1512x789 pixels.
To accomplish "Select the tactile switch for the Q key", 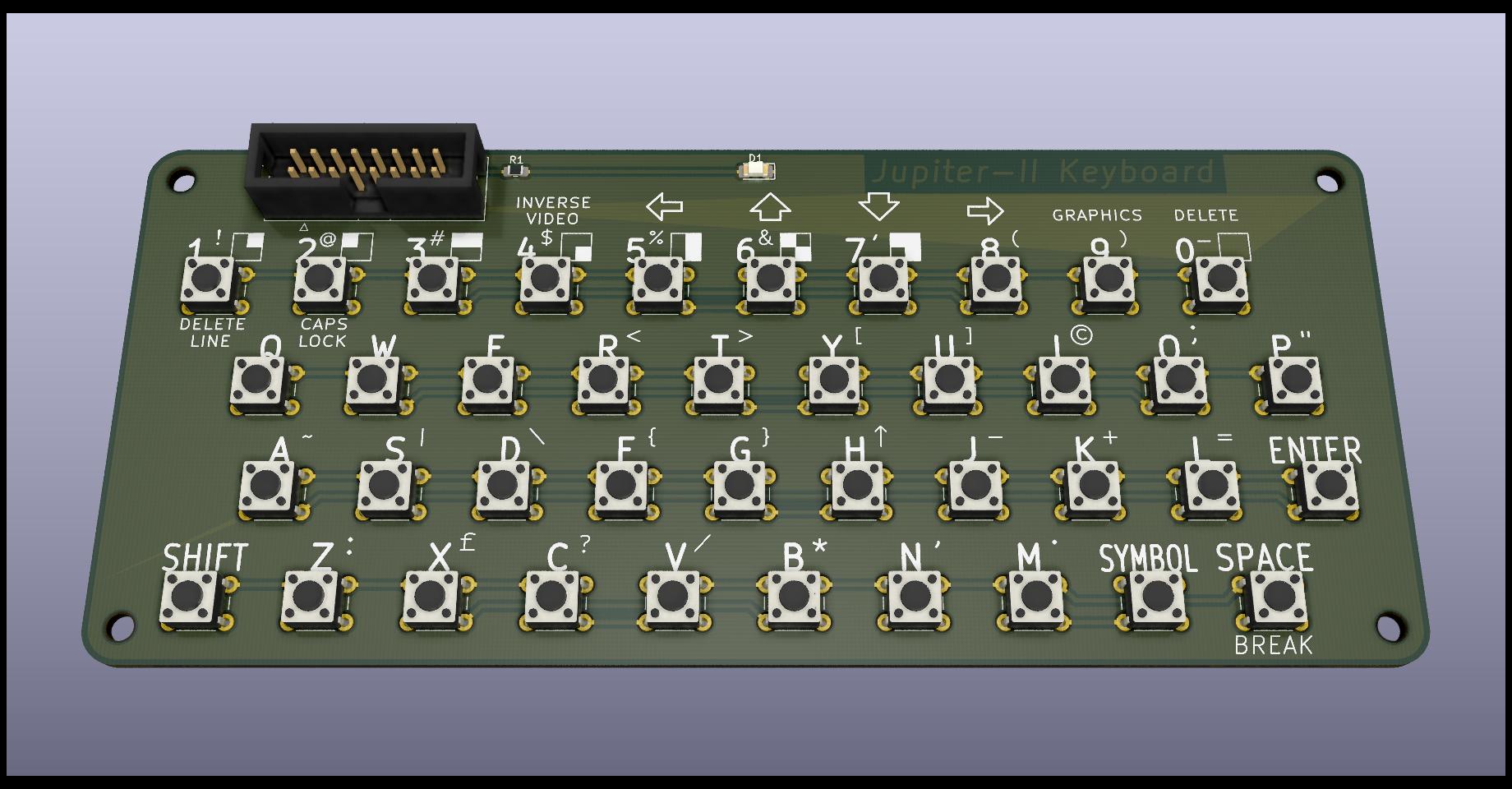I will click(260, 384).
